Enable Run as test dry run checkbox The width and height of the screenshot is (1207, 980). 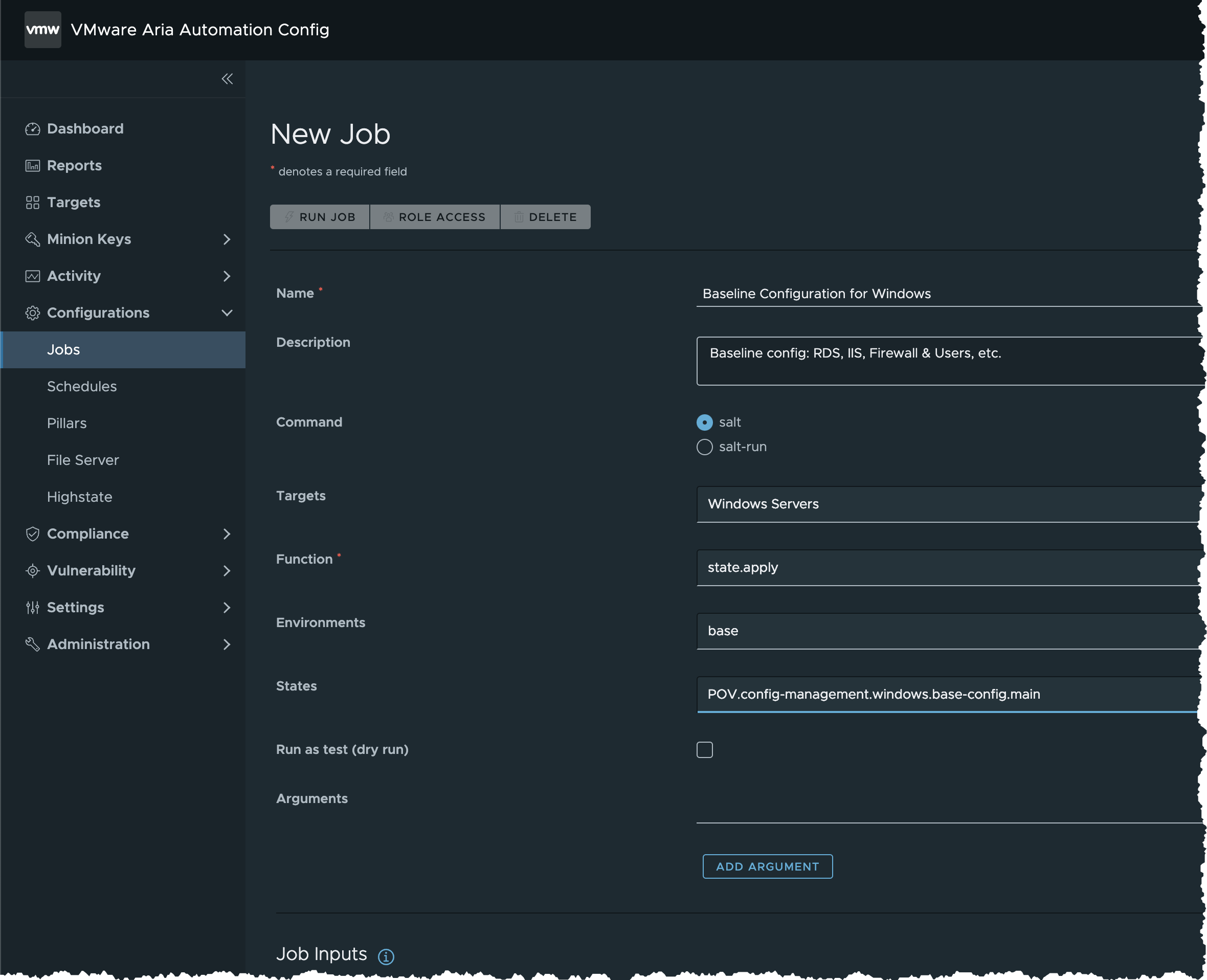click(705, 750)
